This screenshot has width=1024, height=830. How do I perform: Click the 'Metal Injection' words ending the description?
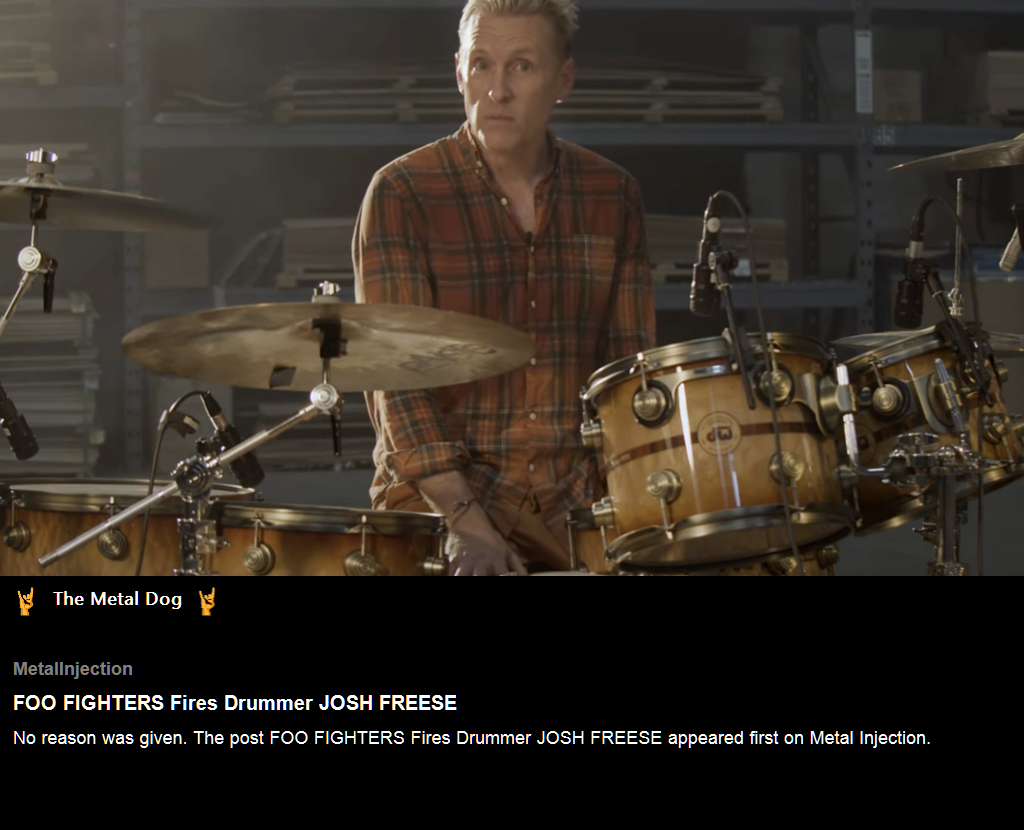(x=870, y=738)
